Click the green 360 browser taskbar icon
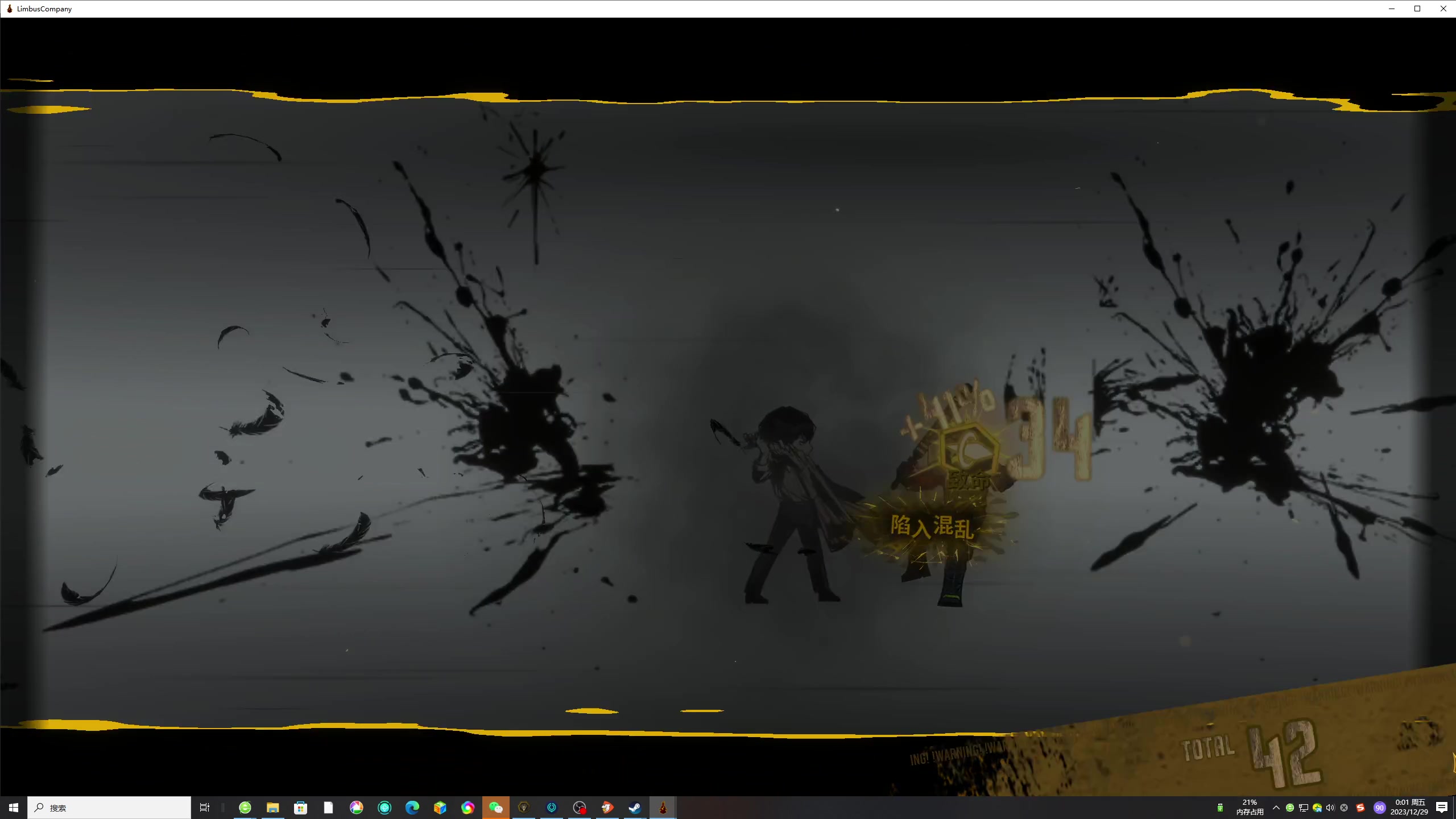The height and width of the screenshot is (819, 1456). [x=245, y=808]
